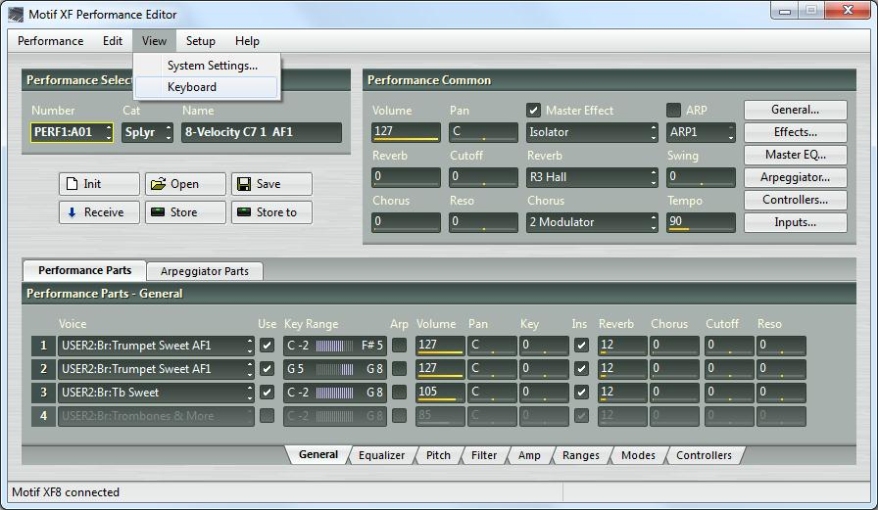The width and height of the screenshot is (878, 510).
Task: Switch to the Filter bottom tab
Action: (x=484, y=455)
